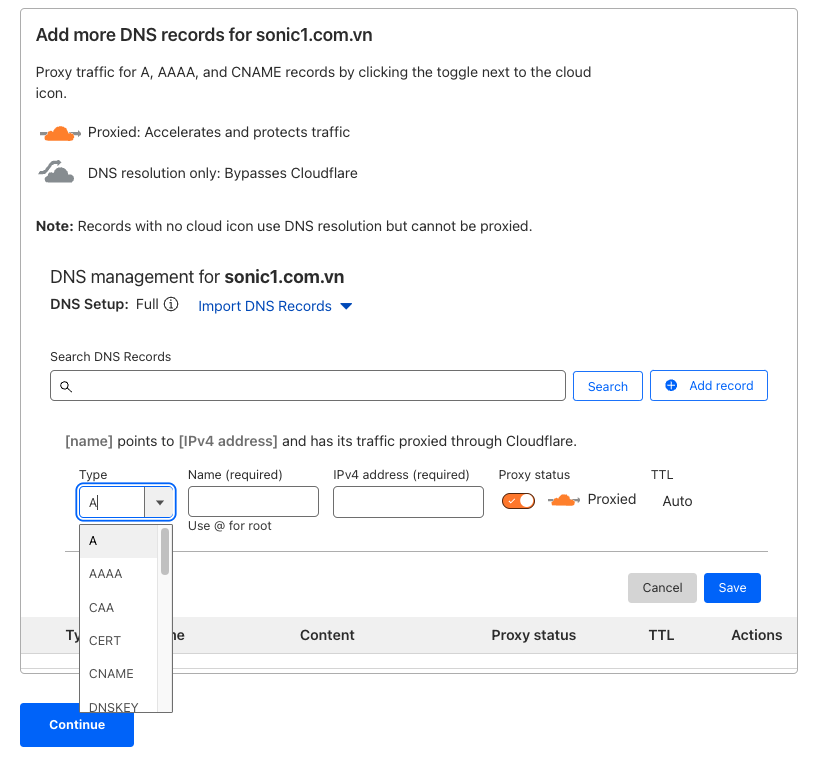Click the Add record button

pos(709,386)
